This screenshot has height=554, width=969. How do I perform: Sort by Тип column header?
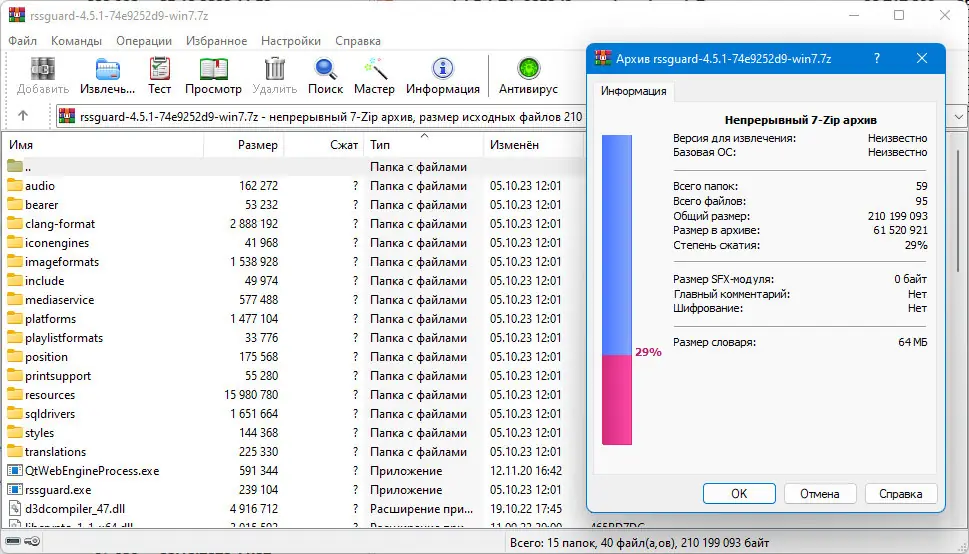tap(423, 145)
